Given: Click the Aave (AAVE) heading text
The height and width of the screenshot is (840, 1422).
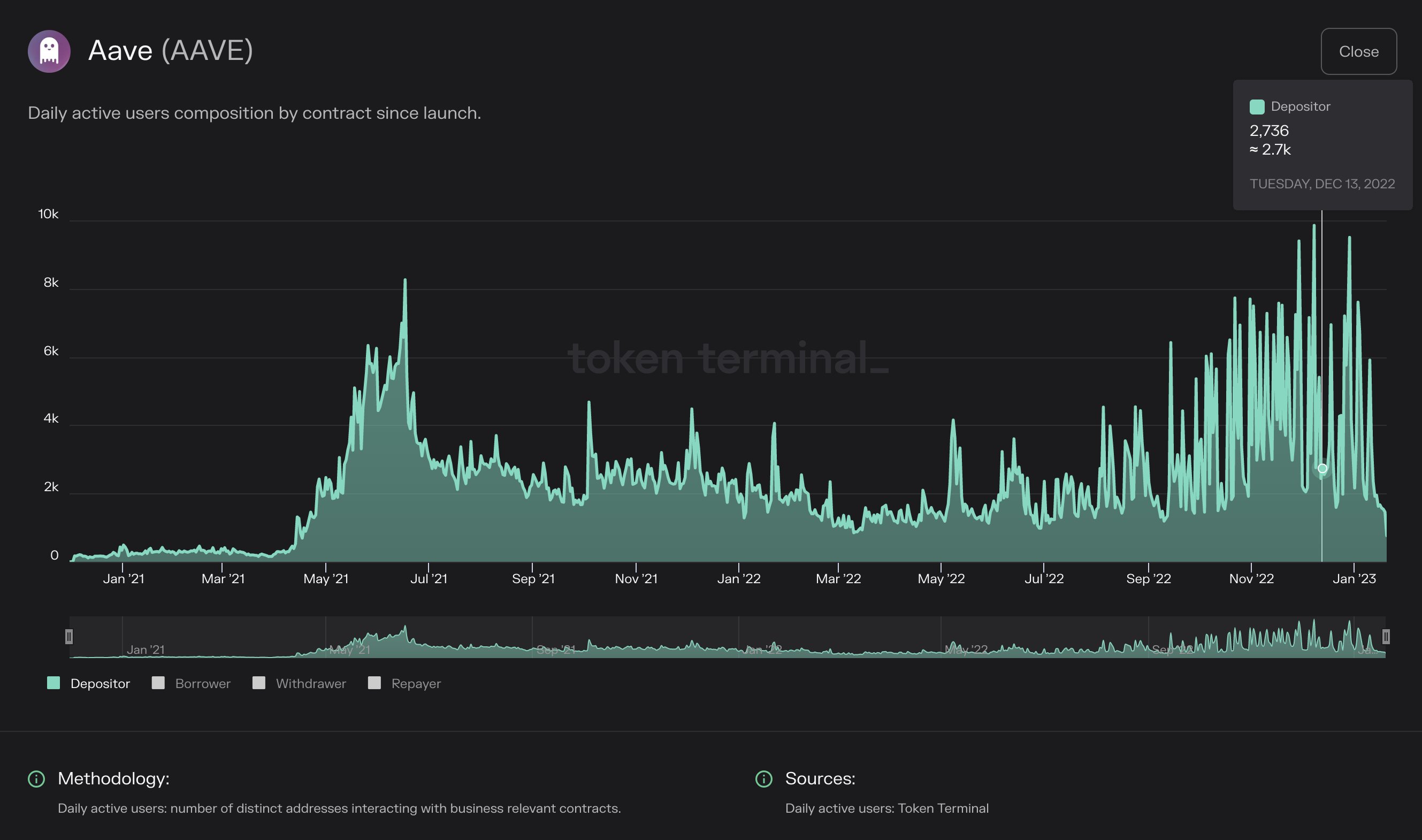Looking at the screenshot, I should [x=171, y=51].
